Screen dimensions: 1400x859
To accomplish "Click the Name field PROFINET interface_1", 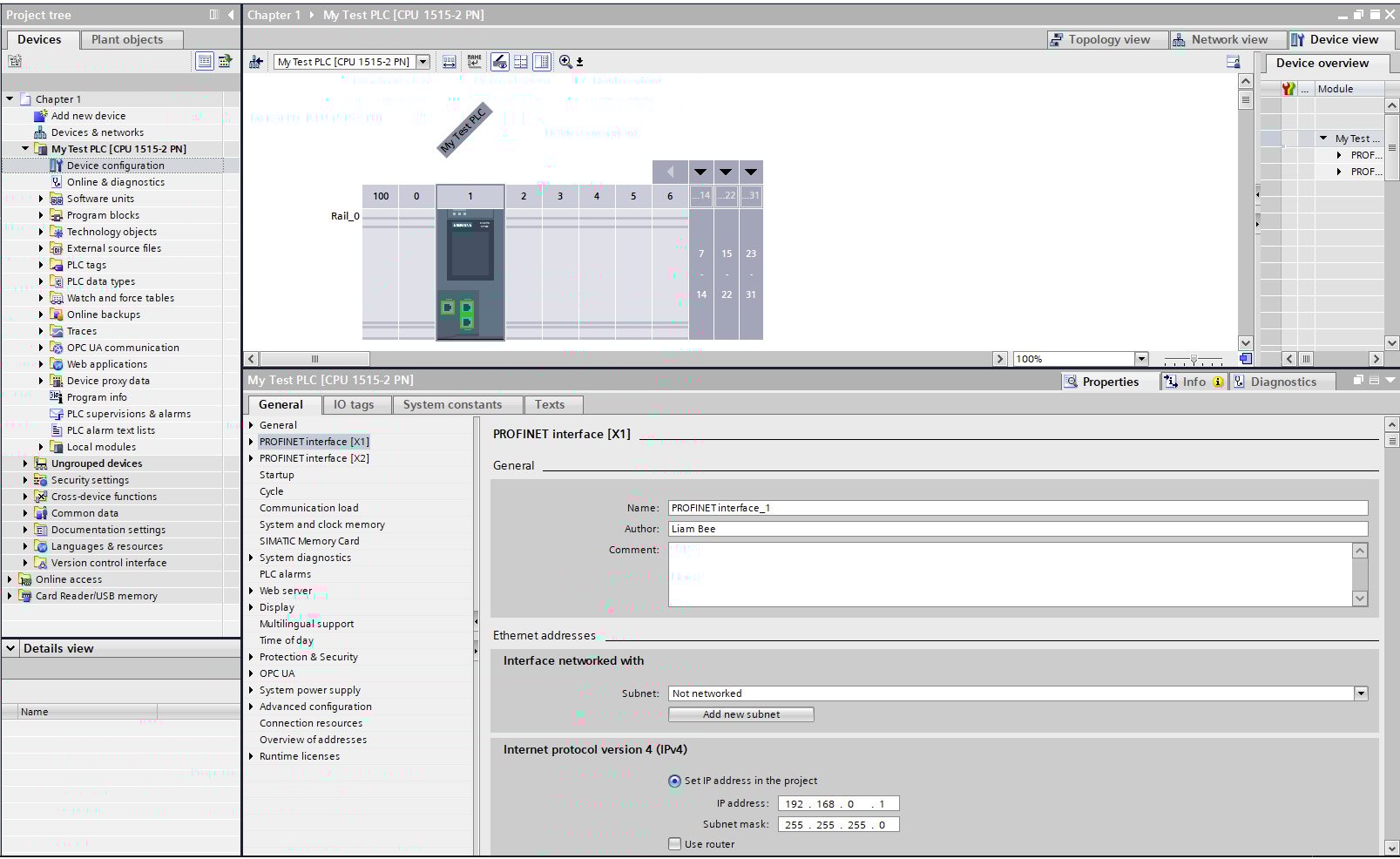I will (x=1018, y=508).
